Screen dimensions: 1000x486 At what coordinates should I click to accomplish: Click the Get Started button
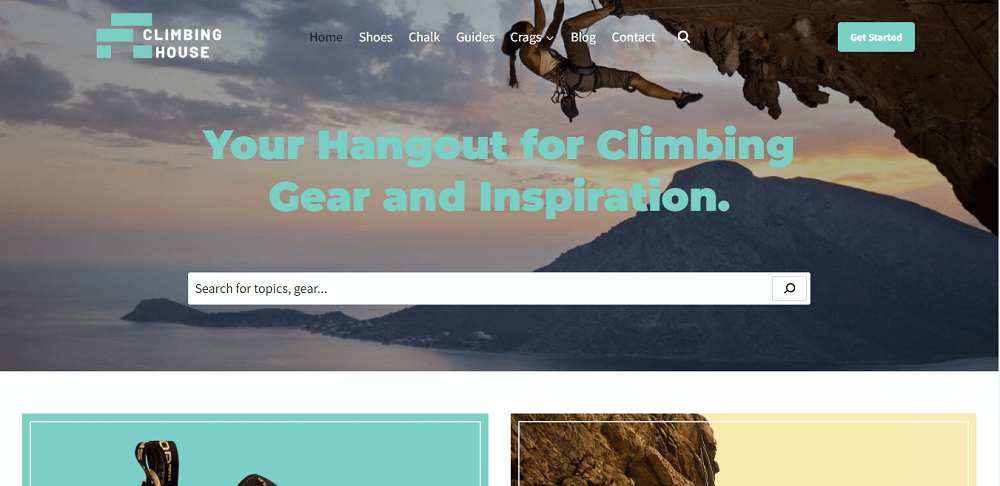click(876, 37)
